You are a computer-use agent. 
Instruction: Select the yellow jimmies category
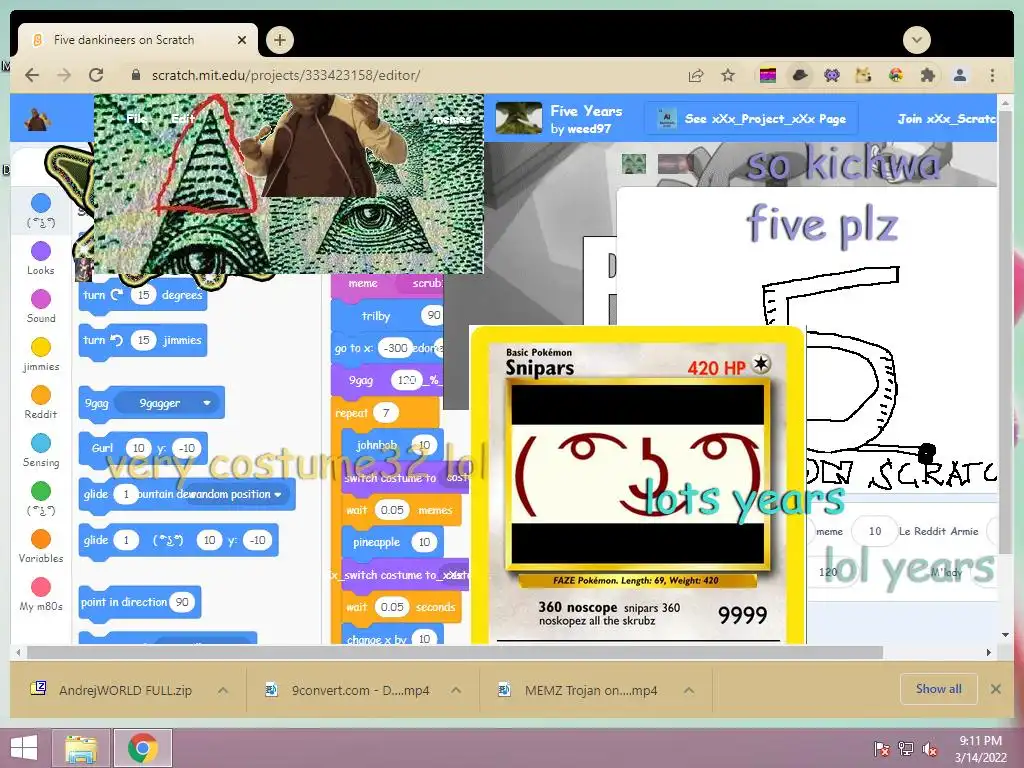tap(40, 355)
